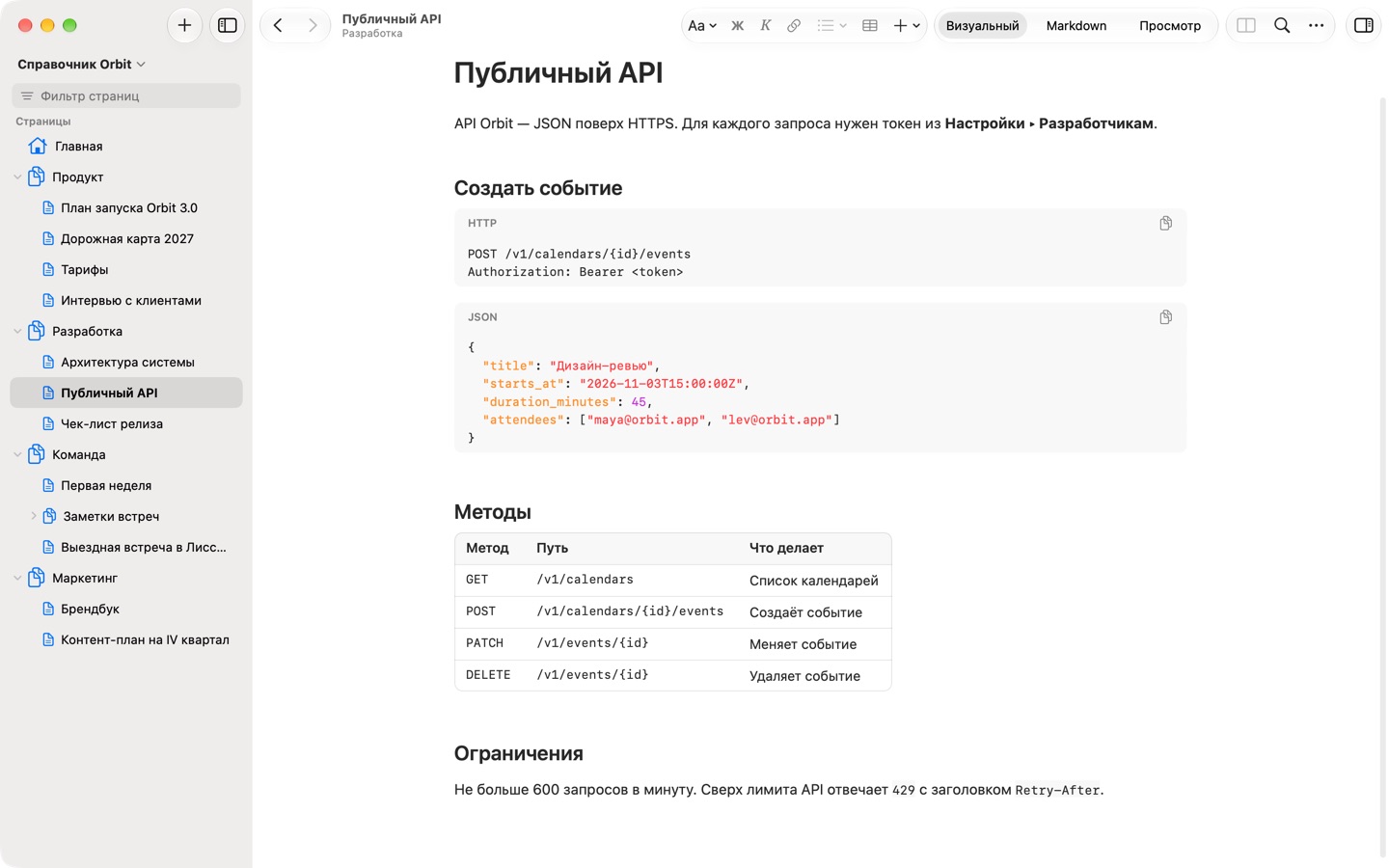The image size is (1389, 868).
Task: Toggle the left sidebar icon
Action: point(228,25)
